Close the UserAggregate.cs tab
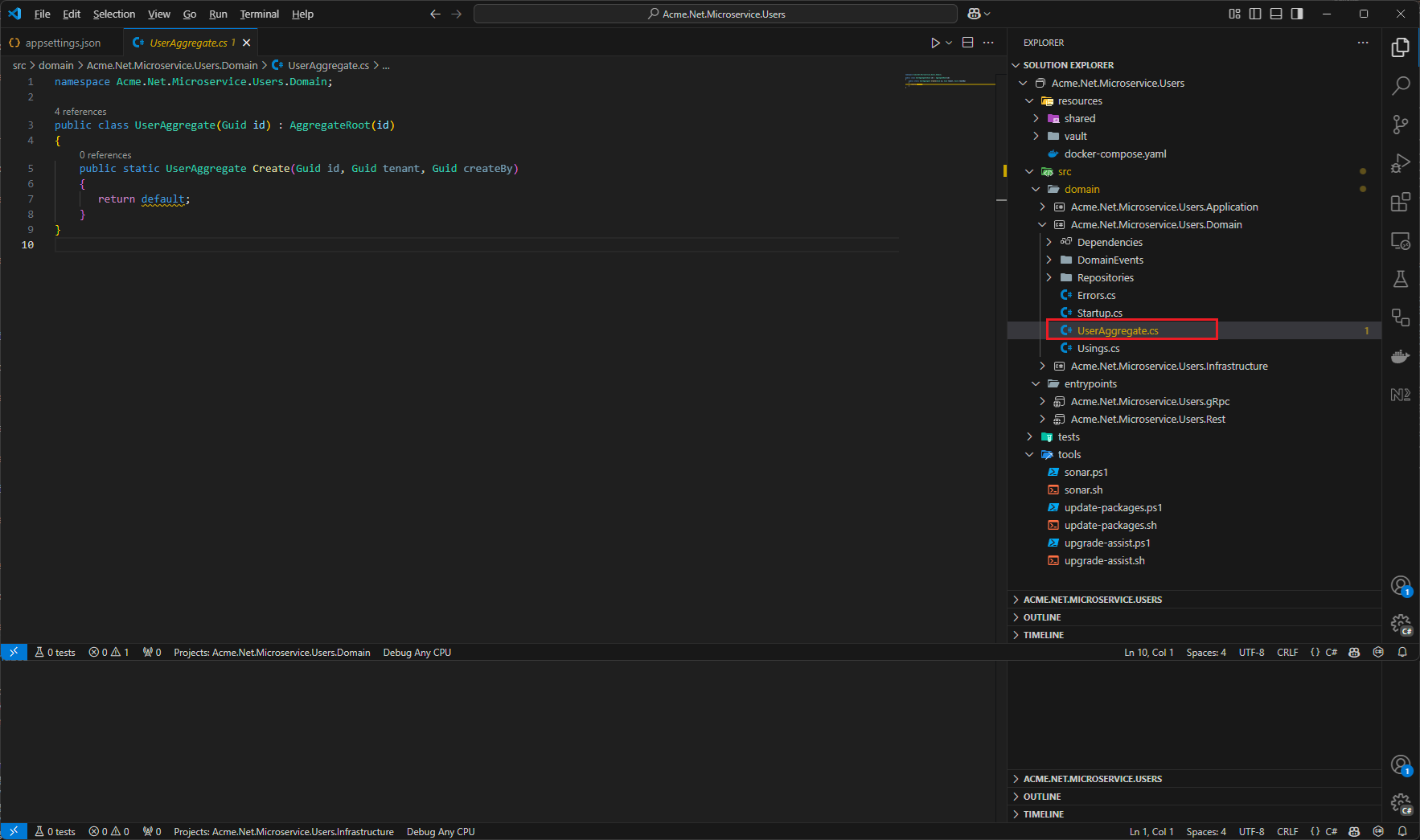 247,43
